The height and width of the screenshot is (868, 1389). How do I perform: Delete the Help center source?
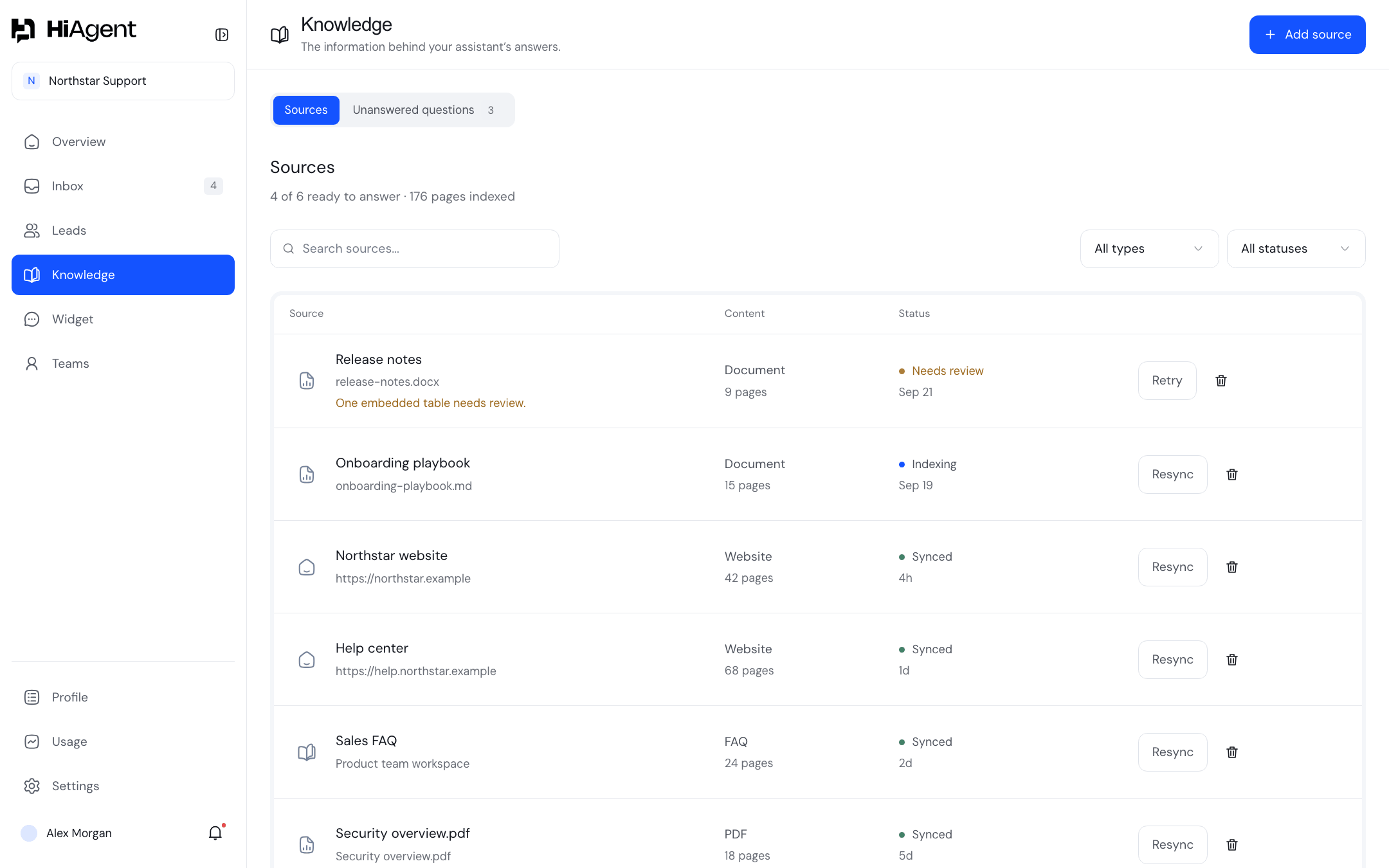1232,660
